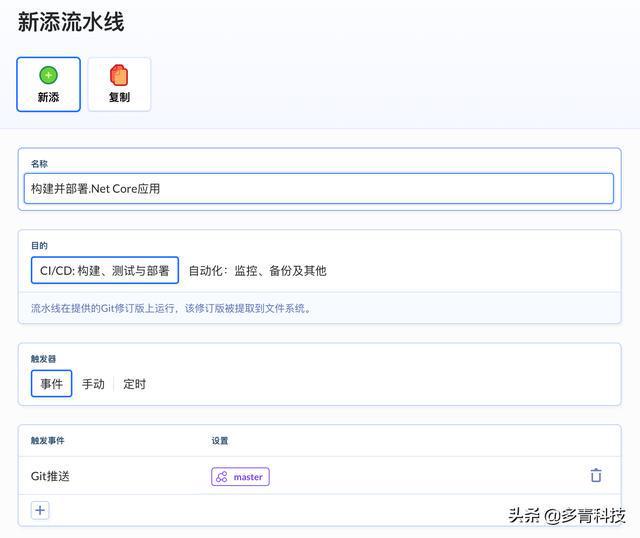Click the Git修订版 description hint text
The width and height of the screenshot is (640, 538).
171,308
